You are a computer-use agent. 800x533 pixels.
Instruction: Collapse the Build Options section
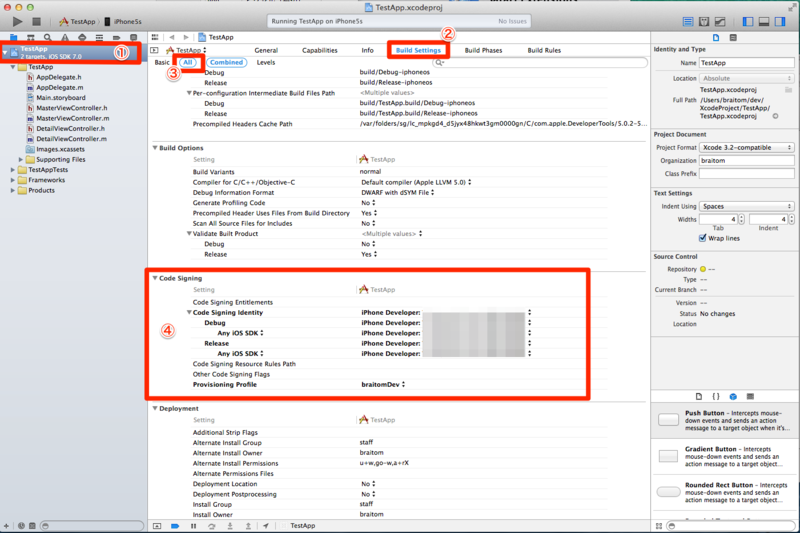(155, 148)
